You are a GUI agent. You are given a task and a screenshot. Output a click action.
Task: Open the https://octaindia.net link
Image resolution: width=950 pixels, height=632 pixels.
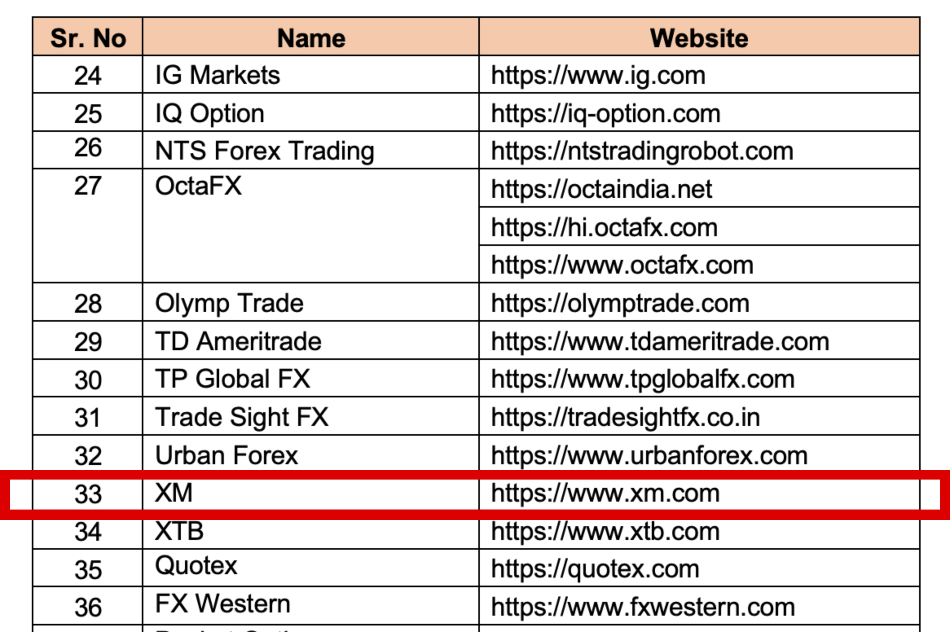pyautogui.click(x=602, y=189)
